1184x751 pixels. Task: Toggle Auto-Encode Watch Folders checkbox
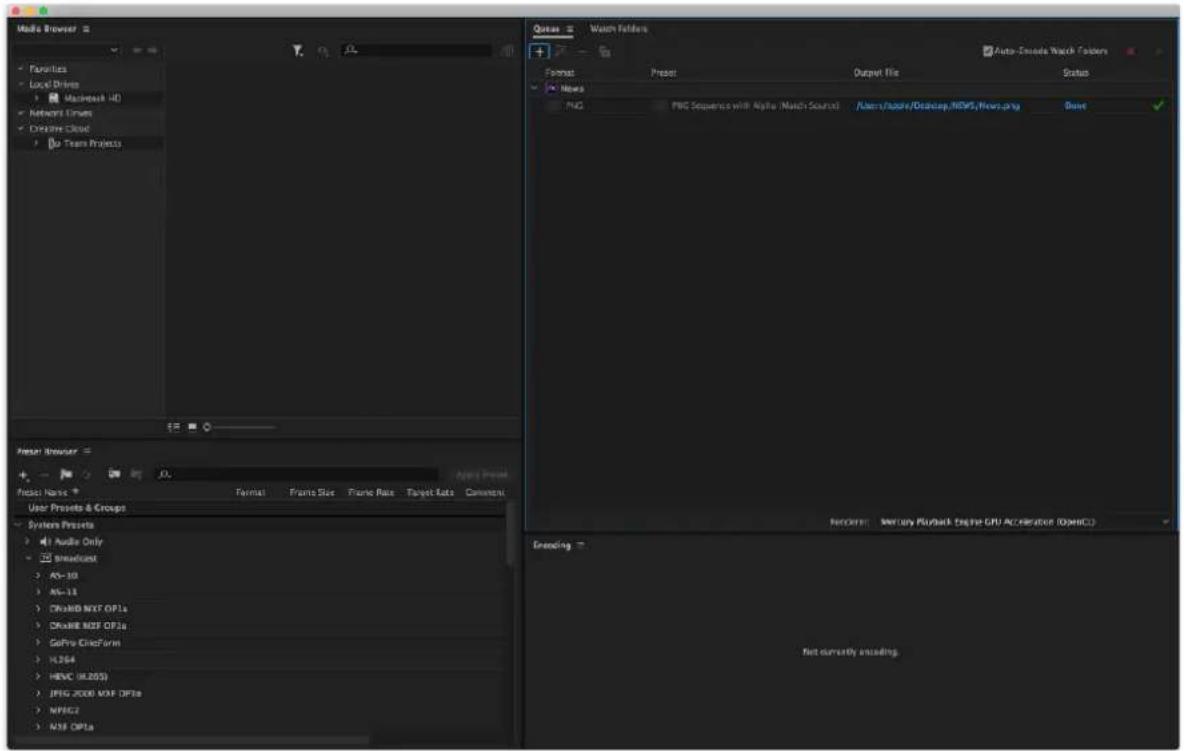tap(988, 51)
